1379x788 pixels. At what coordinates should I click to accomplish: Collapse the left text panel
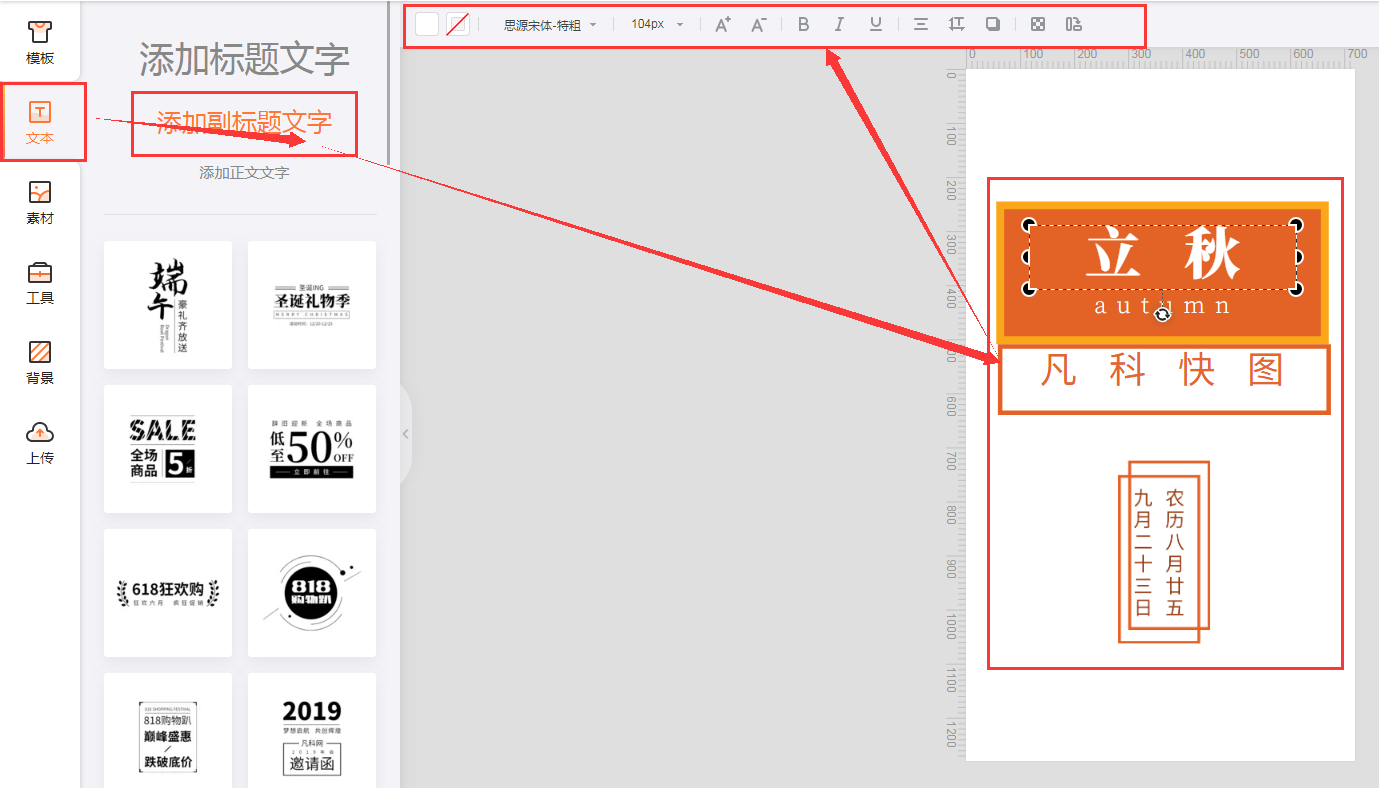click(405, 433)
